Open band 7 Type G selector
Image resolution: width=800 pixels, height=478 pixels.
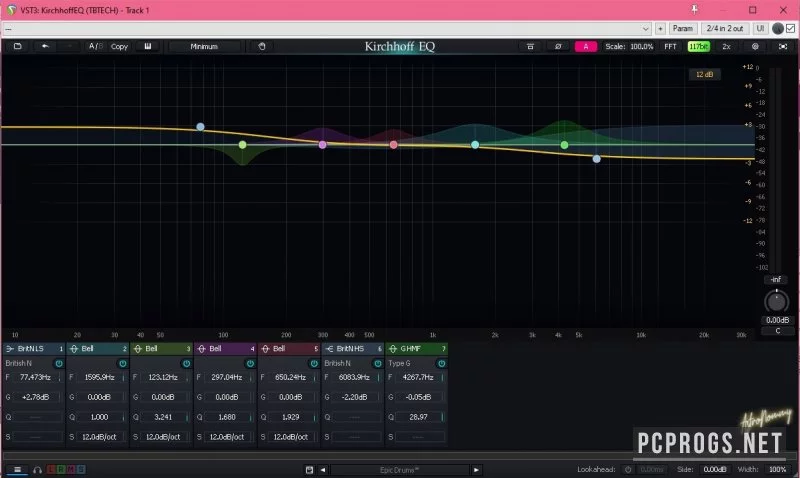coord(399,364)
